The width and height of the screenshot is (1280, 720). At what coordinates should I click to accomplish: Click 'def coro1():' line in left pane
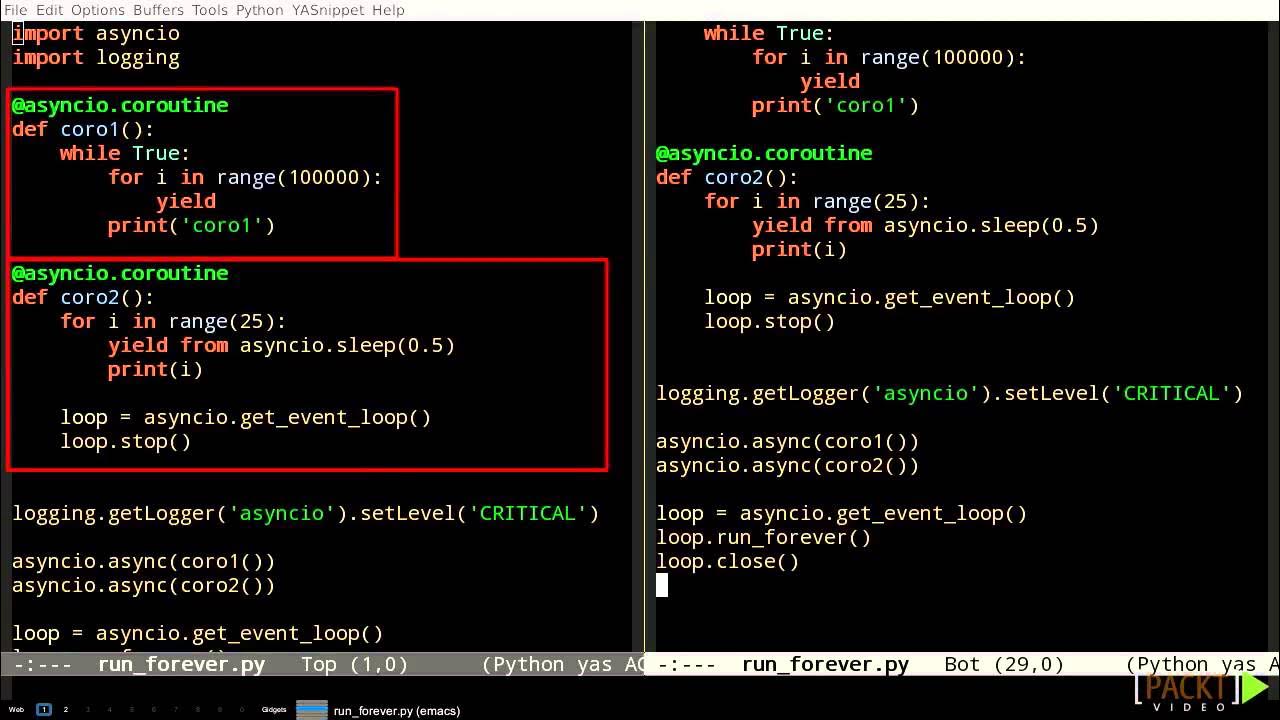tap(84, 129)
